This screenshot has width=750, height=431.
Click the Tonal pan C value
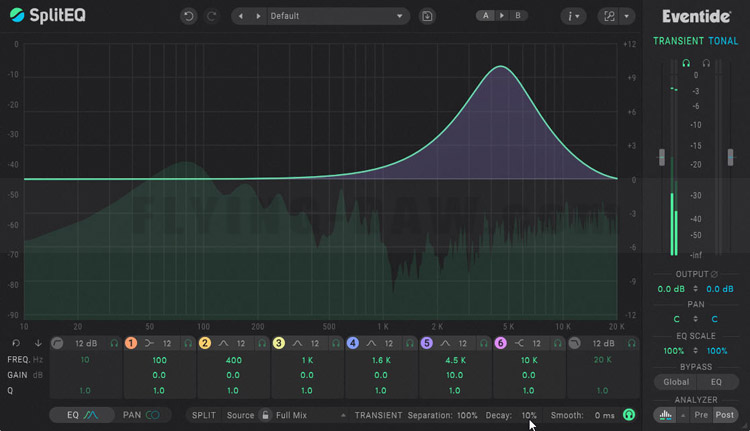tap(715, 319)
